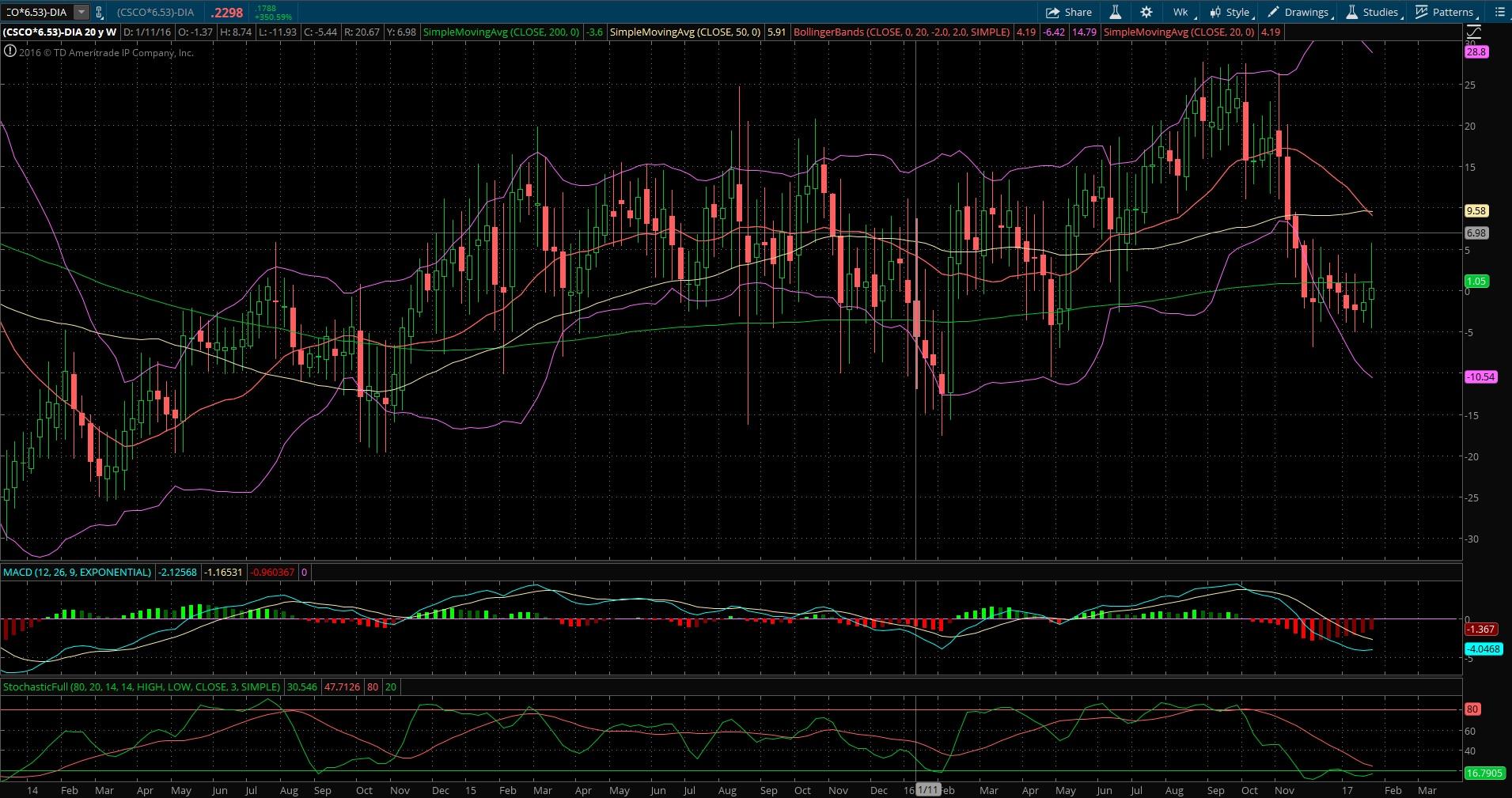The width and height of the screenshot is (1512, 798).
Task: Open the Wk timeframe dropdown
Action: point(1180,12)
